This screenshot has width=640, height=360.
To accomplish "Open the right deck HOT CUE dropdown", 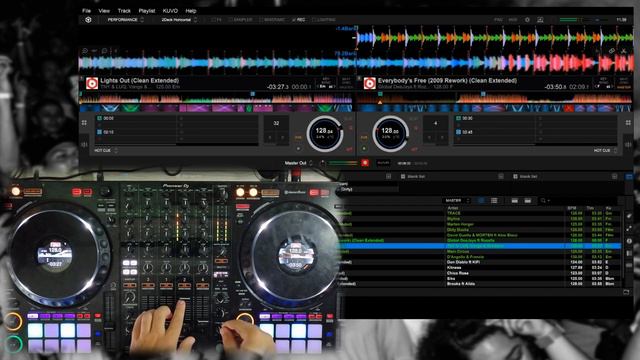I will pos(605,151).
